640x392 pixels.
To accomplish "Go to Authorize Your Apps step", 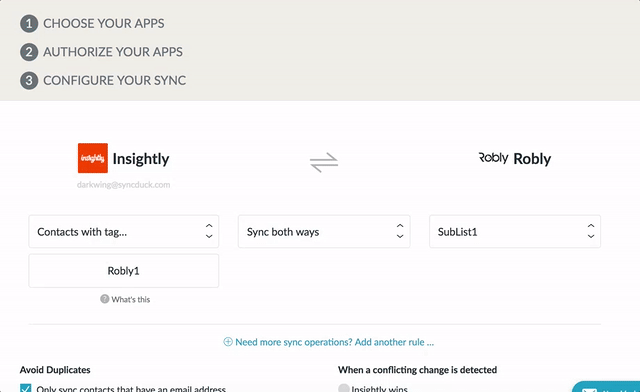I will (x=113, y=52).
